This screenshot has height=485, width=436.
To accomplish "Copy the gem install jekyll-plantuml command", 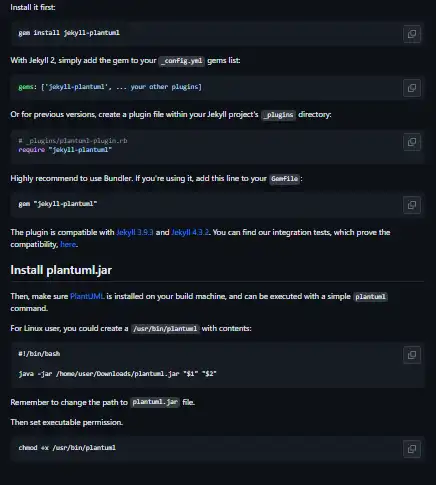I will click(412, 34).
